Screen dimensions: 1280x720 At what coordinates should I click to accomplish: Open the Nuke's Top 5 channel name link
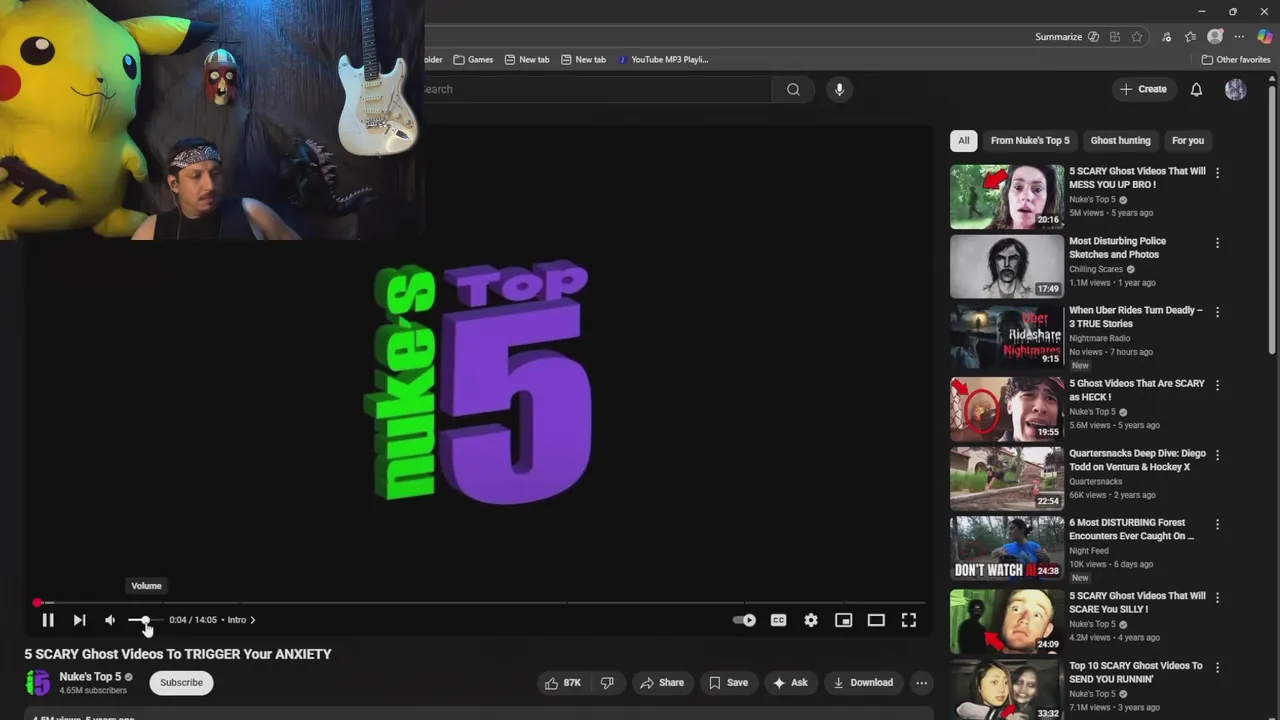click(x=90, y=677)
